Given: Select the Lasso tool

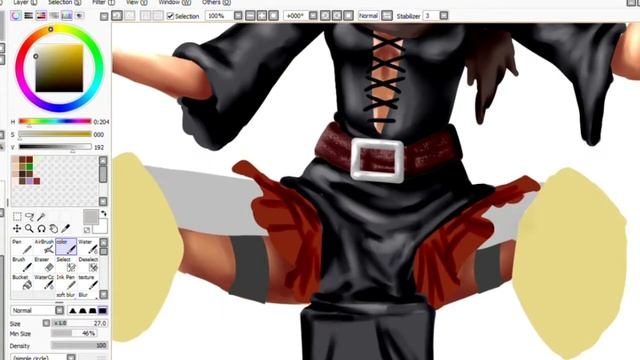Looking at the screenshot, I should [x=29, y=216].
